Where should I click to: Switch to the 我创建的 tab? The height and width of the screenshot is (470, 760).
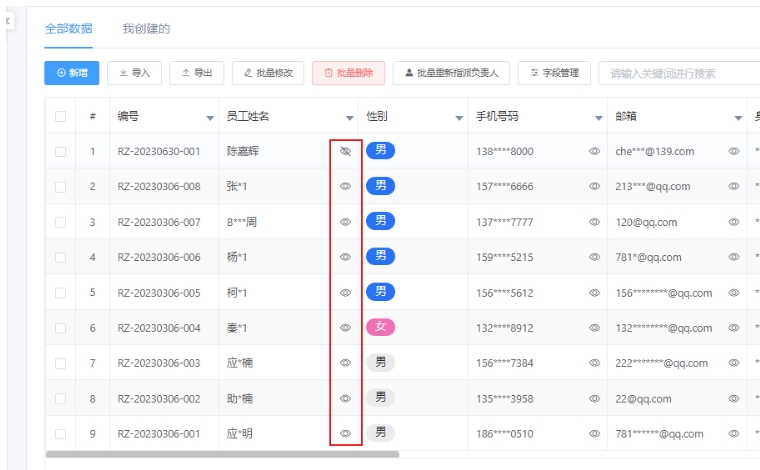(146, 29)
